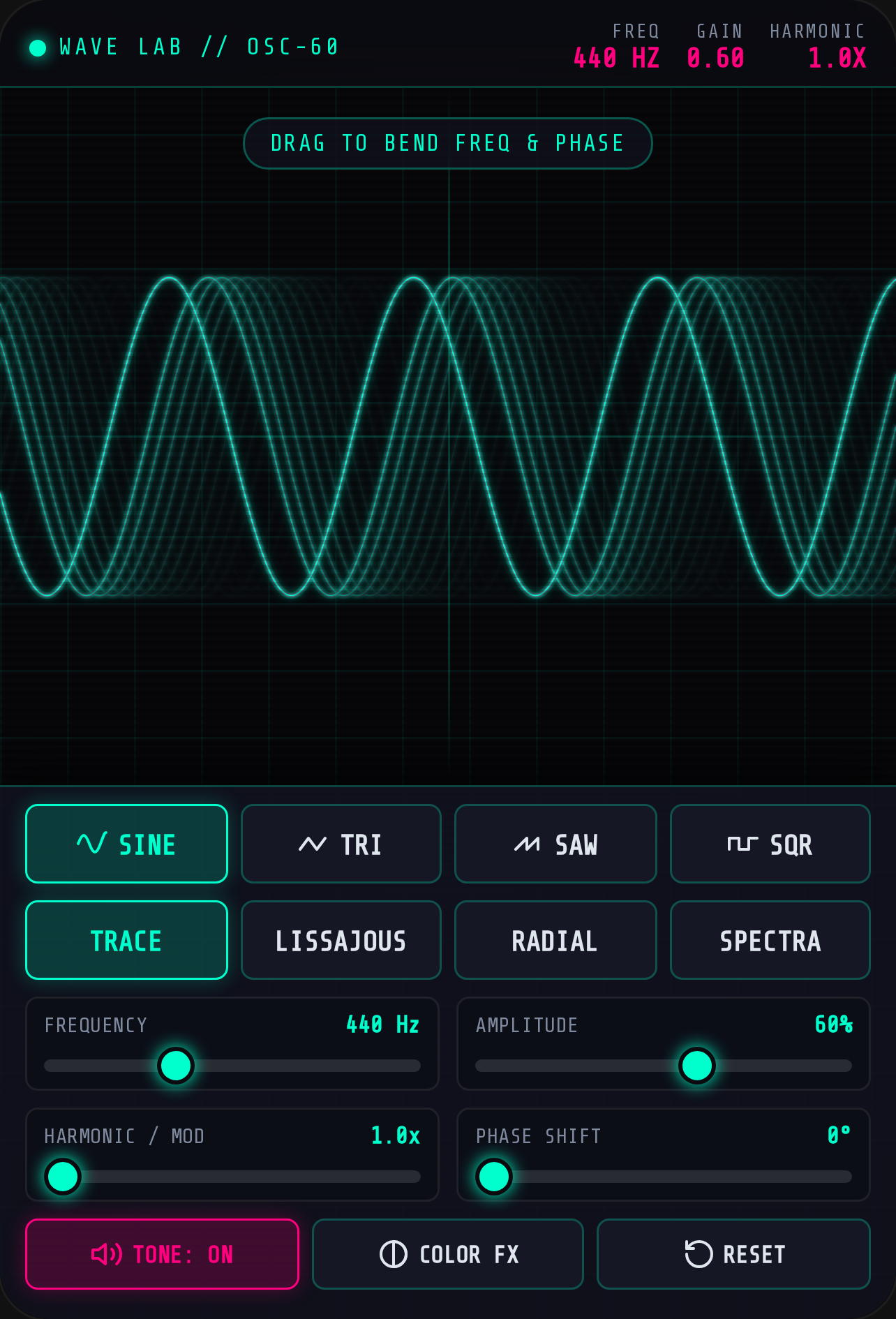Click the 440 Hz value in Frequency panel
896x1319 pixels.
pyautogui.click(x=383, y=1024)
